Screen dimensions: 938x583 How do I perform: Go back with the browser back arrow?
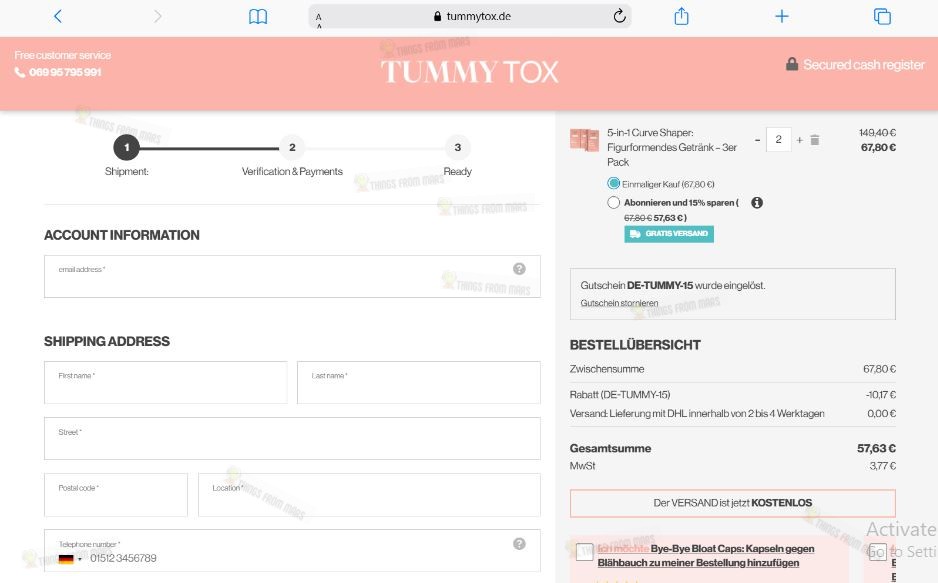click(x=57, y=16)
